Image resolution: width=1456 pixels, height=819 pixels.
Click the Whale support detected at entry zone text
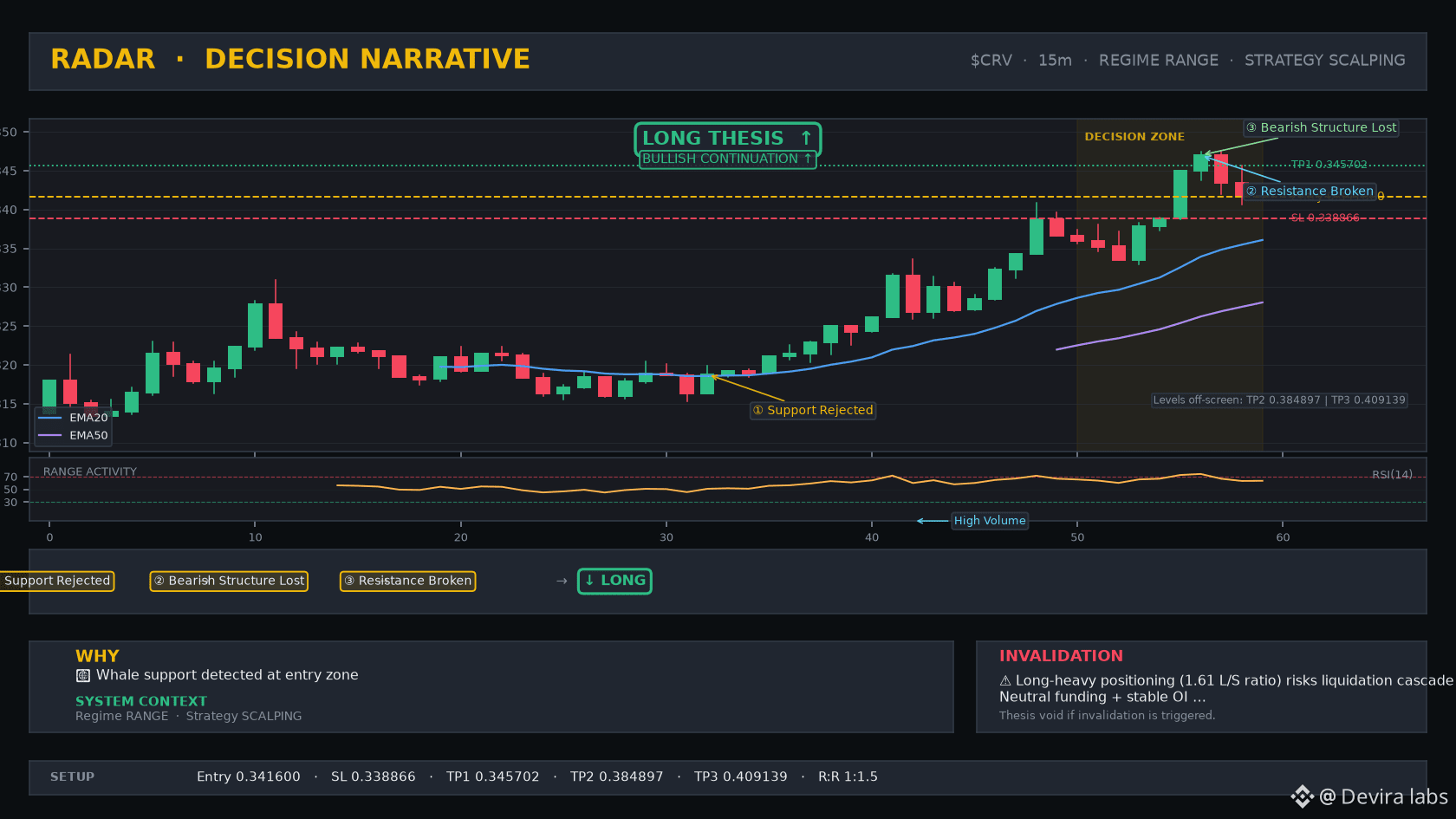pos(227,675)
